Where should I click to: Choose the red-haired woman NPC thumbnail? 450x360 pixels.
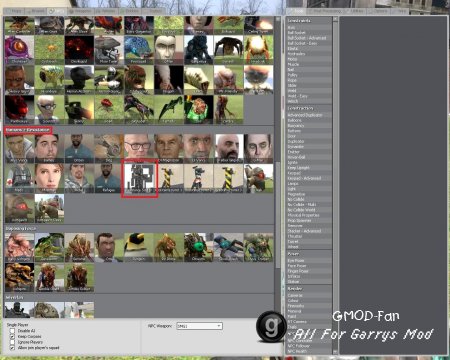[50, 178]
